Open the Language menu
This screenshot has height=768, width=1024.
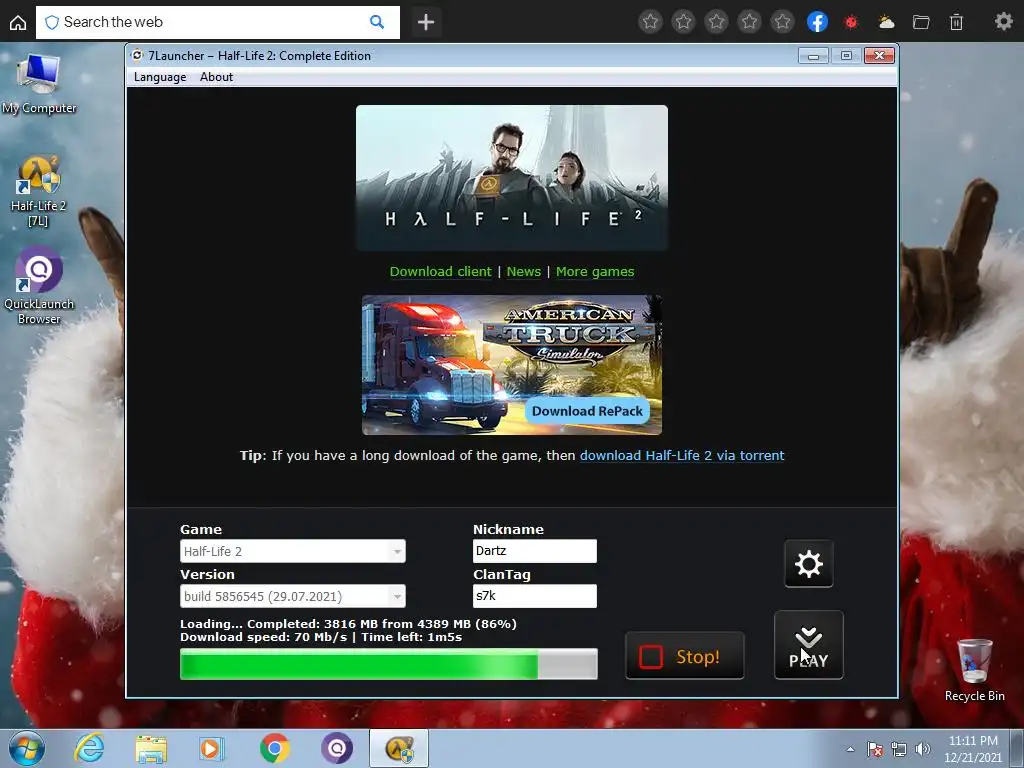(x=160, y=77)
